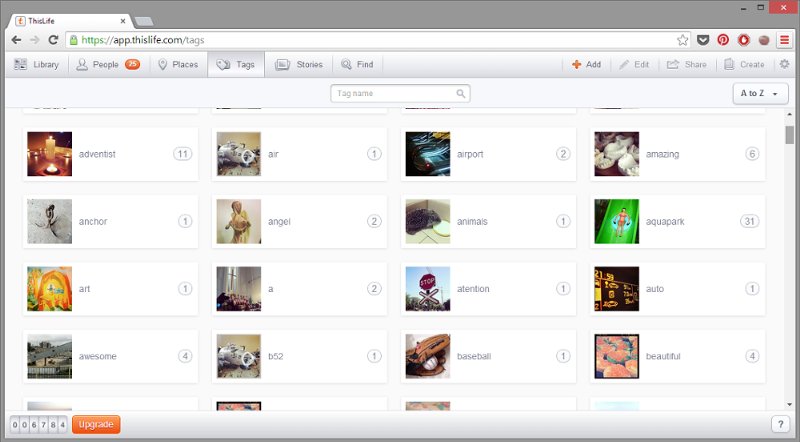Open the anchor tag thumbnail
Viewport: 800px width, 442px height.
(x=49, y=222)
